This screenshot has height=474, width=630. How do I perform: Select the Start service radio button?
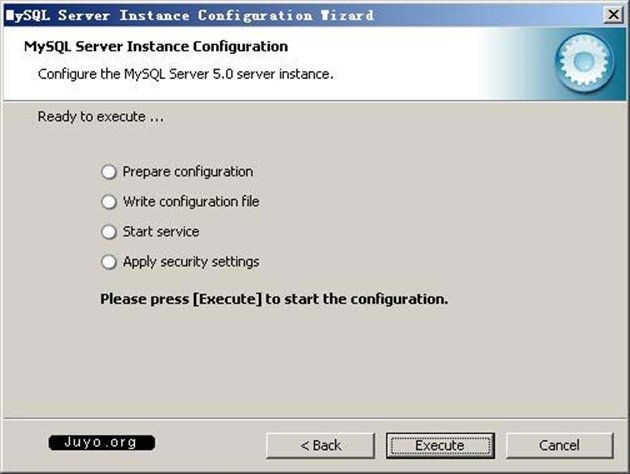109,232
